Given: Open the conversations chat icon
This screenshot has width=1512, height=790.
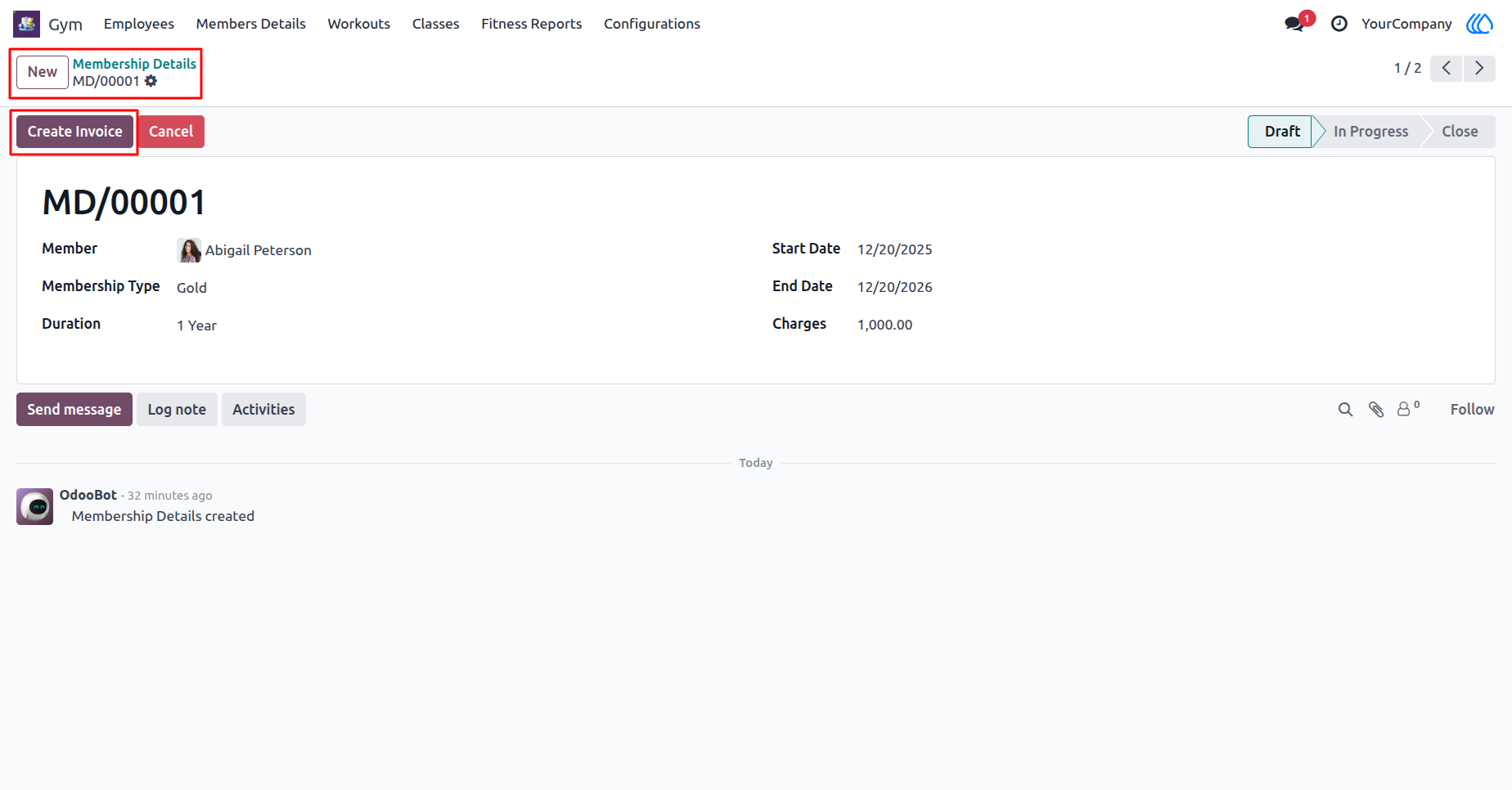Looking at the screenshot, I should pyautogui.click(x=1294, y=24).
